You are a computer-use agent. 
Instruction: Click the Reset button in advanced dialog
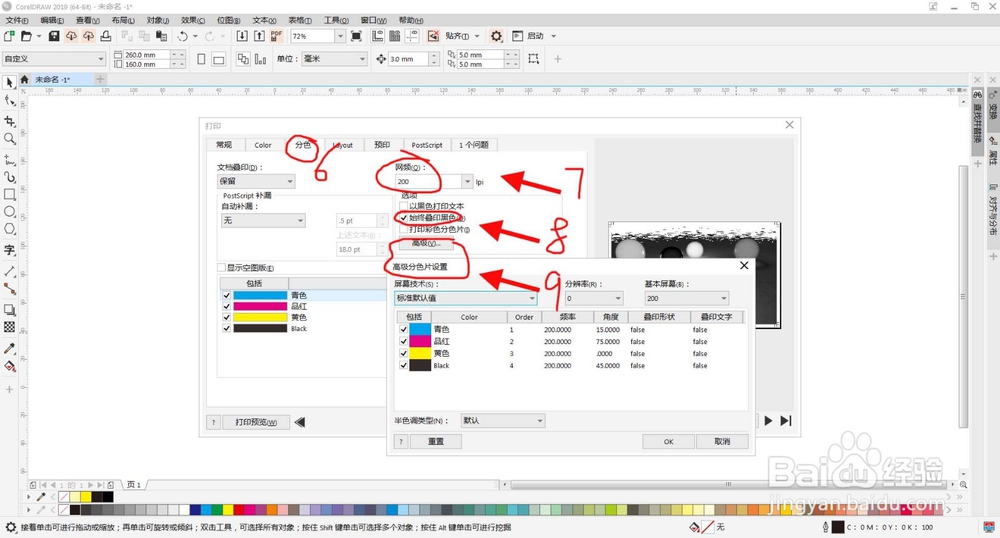coord(436,442)
